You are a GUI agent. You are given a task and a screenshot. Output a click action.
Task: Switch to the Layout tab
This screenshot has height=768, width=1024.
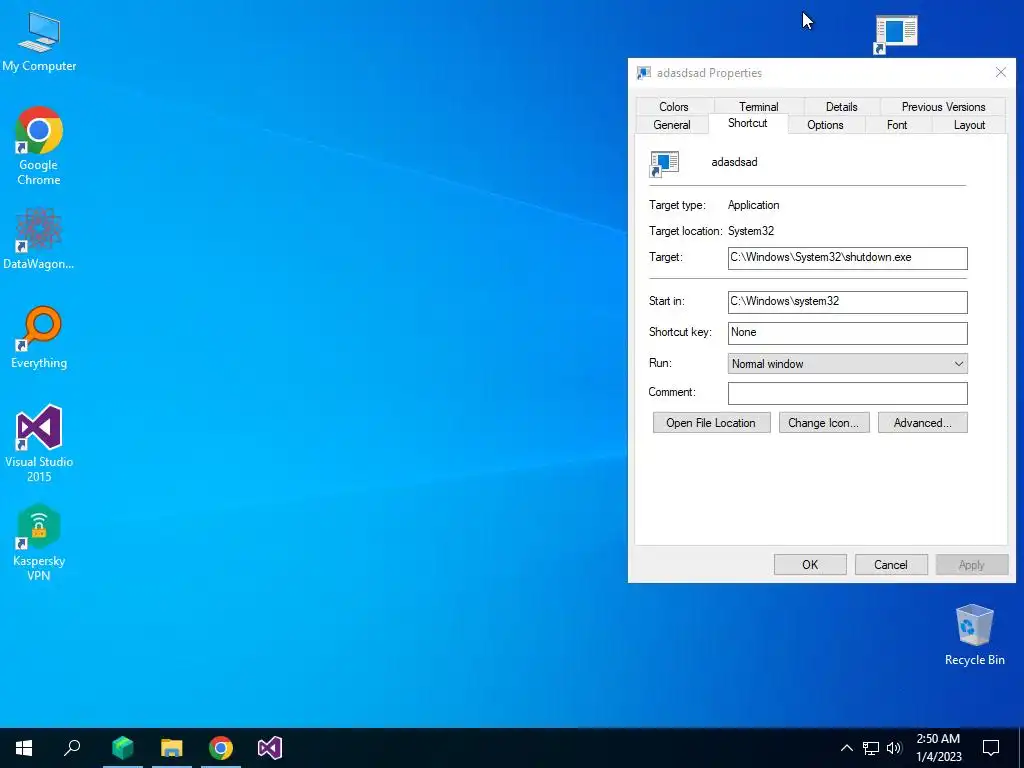tap(969, 125)
